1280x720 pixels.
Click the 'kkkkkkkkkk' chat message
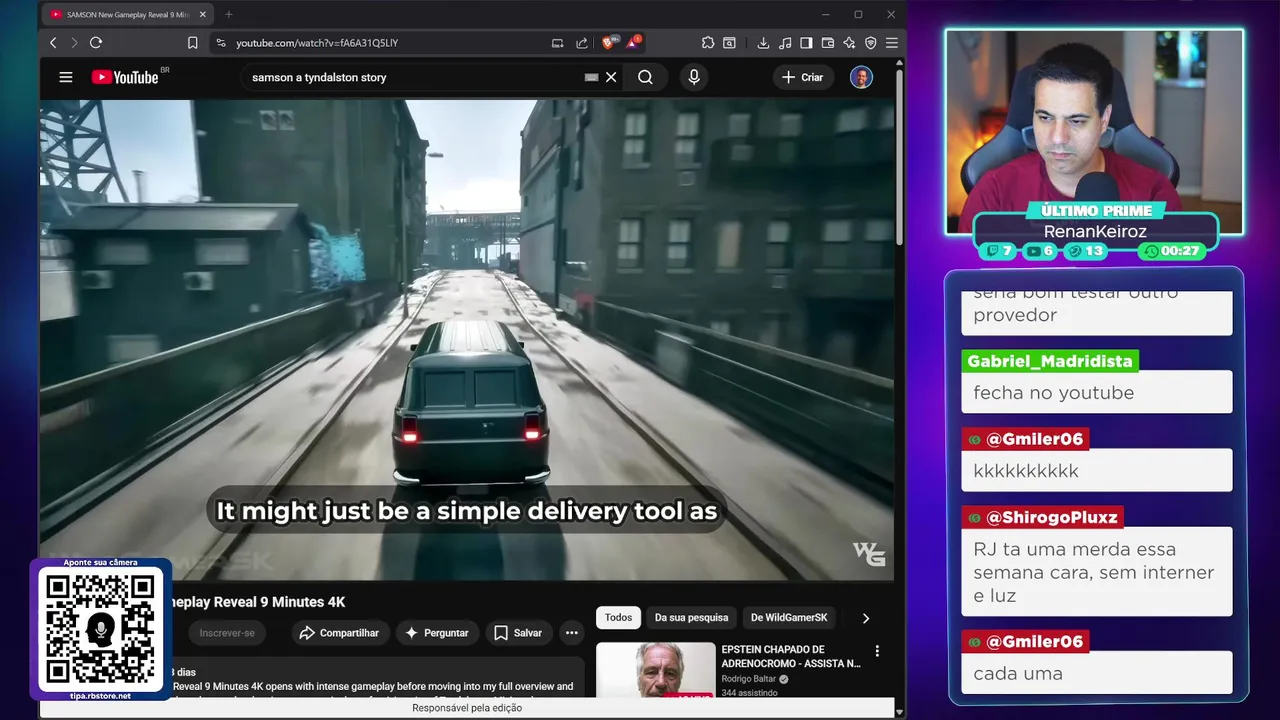coord(1096,470)
